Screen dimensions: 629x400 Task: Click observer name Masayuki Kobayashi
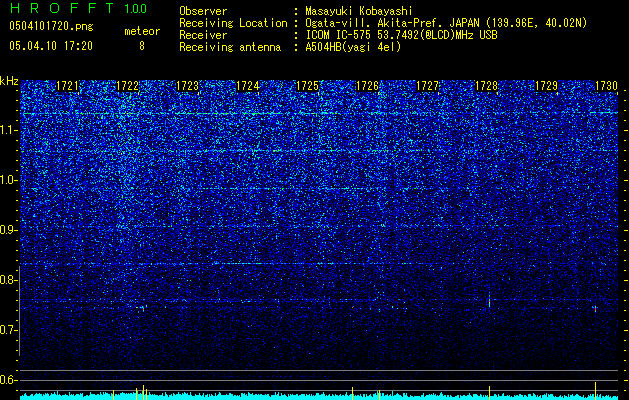[x=359, y=11]
